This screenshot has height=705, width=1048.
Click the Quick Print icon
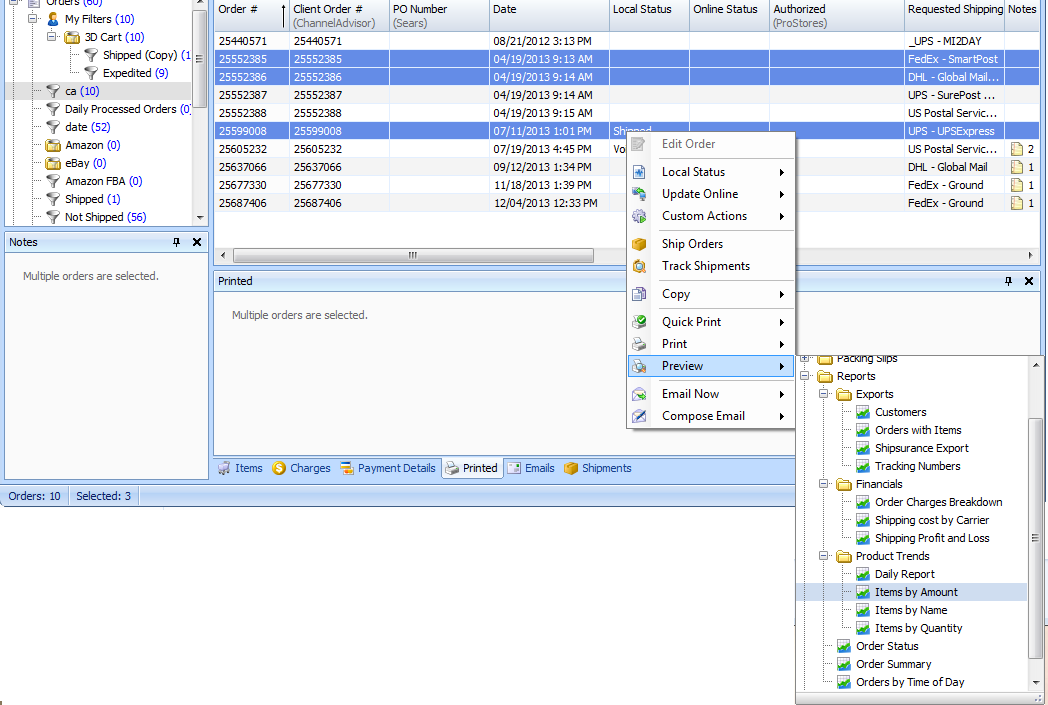[640, 322]
